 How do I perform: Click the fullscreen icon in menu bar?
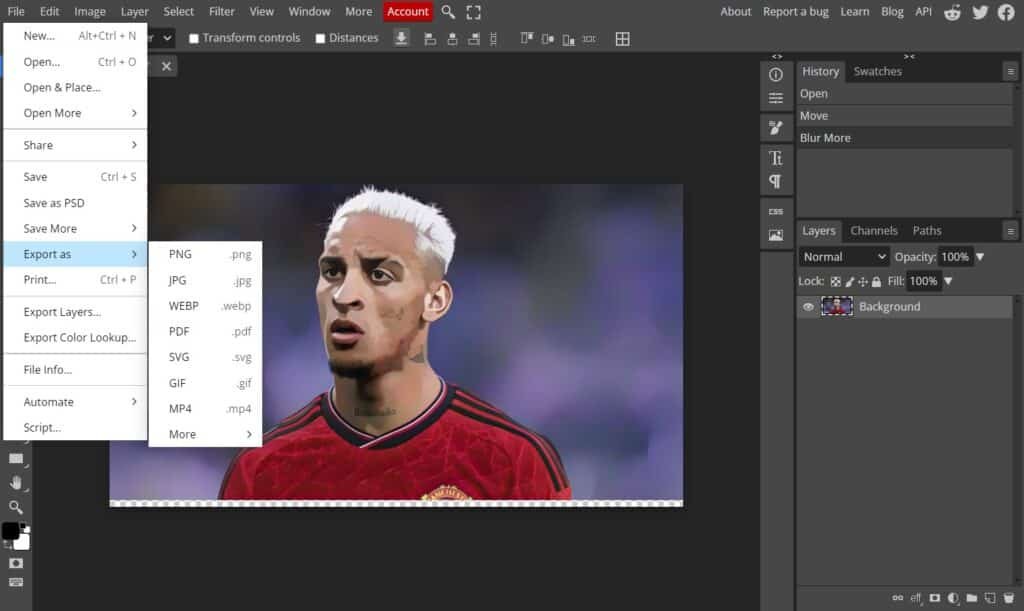coord(473,12)
